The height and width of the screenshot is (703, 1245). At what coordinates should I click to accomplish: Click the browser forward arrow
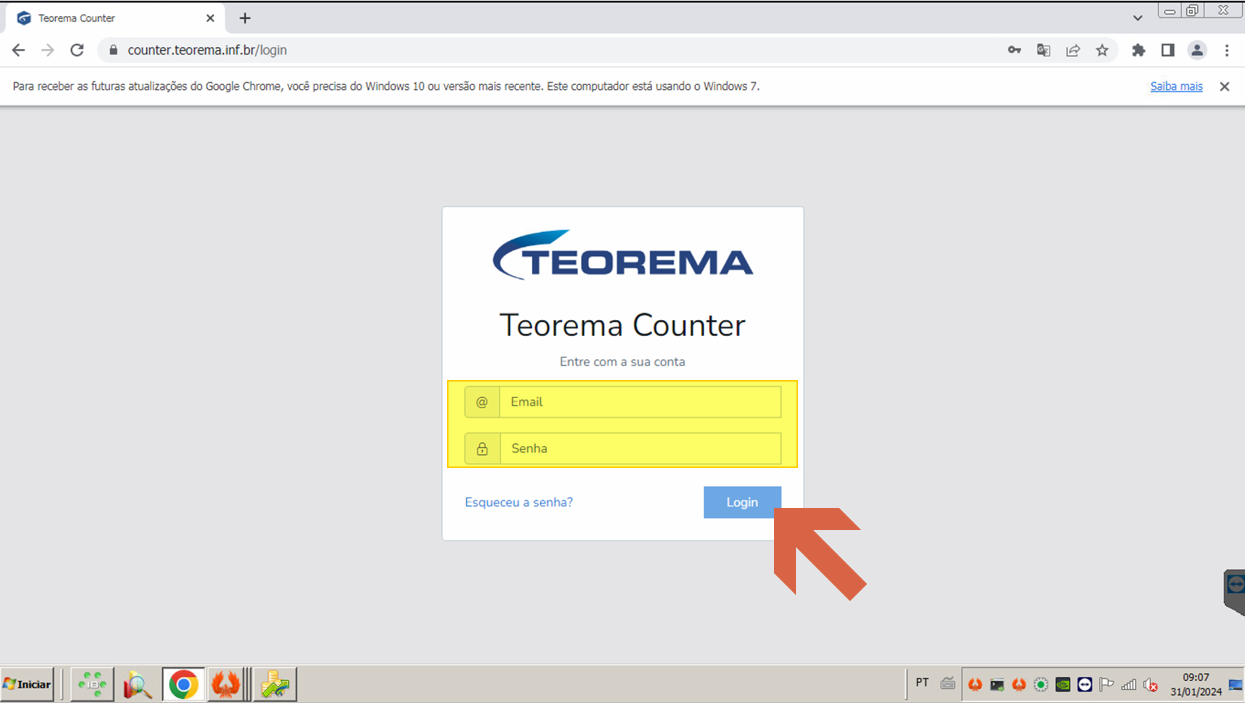(x=47, y=50)
